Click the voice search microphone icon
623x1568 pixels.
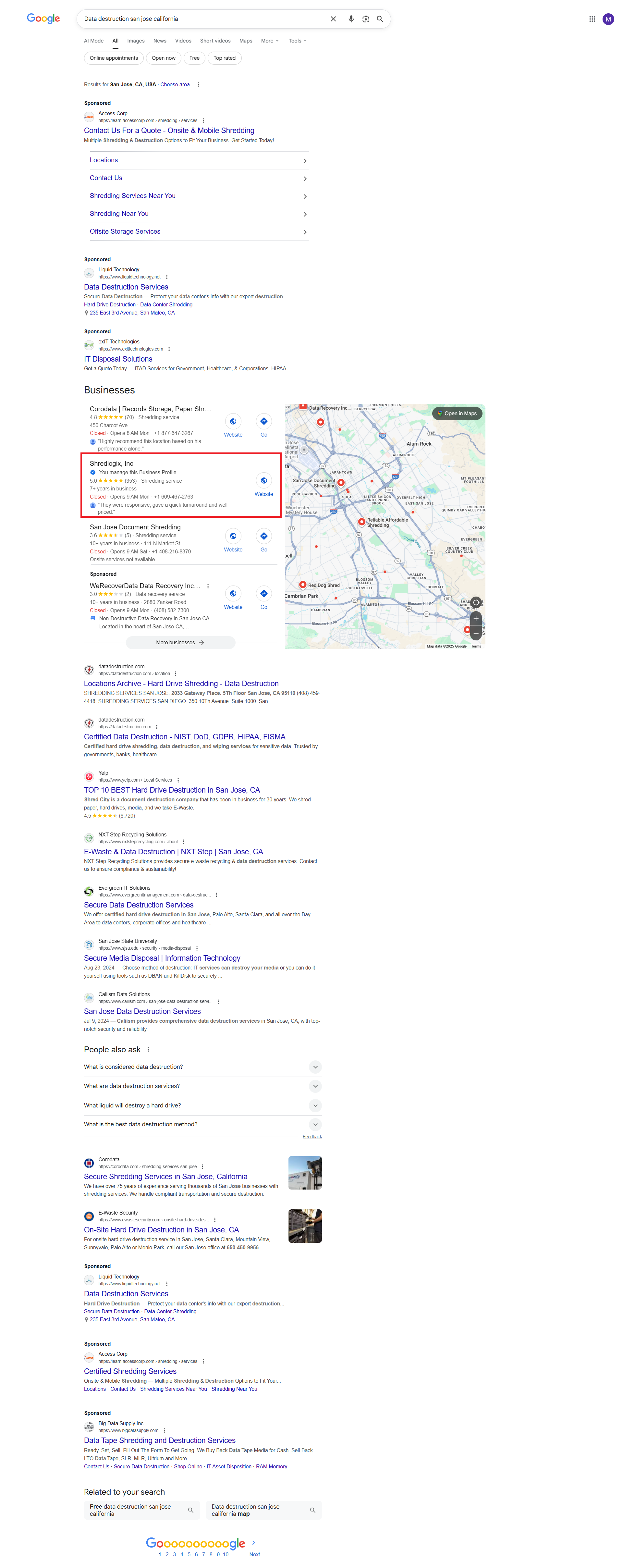[351, 19]
